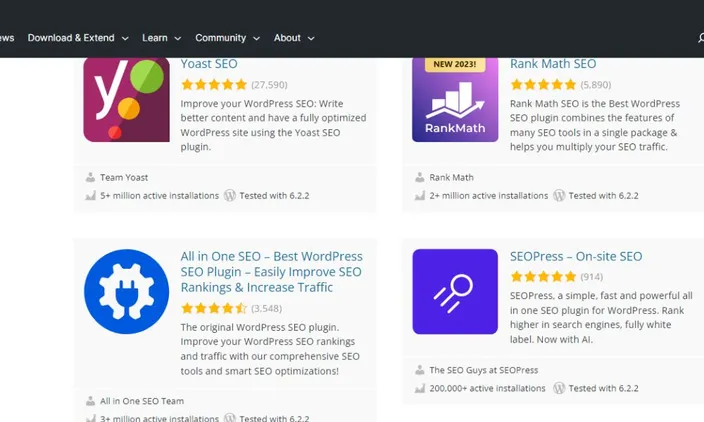
Task: Open the Yoast SEO plugin logo
Action: click(127, 100)
